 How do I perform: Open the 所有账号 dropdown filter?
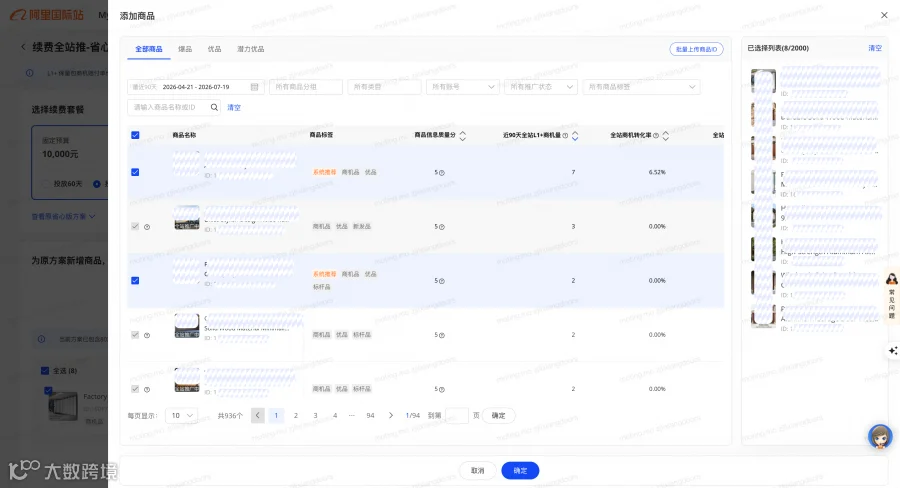click(x=463, y=87)
